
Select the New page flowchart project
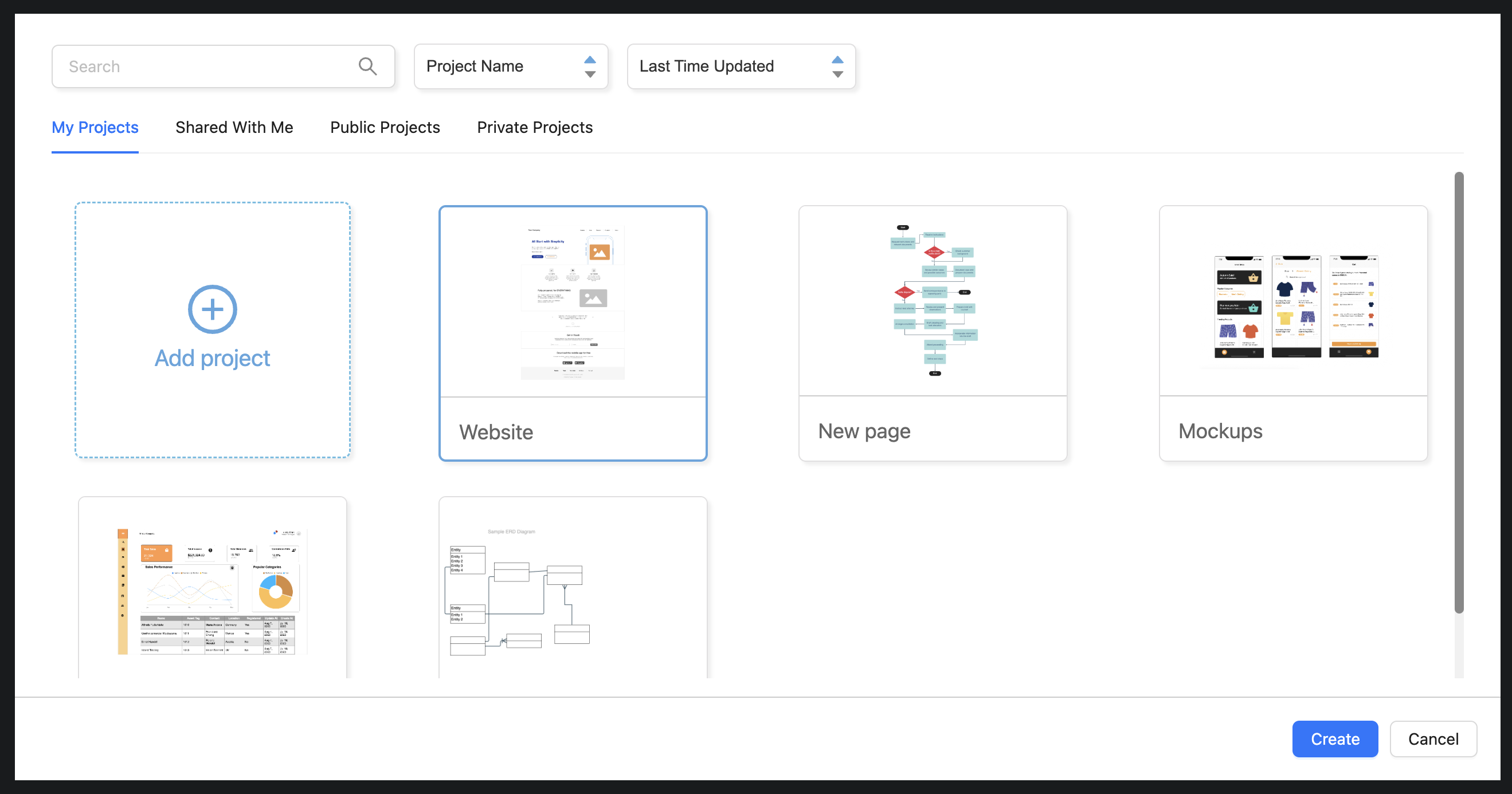(x=933, y=301)
